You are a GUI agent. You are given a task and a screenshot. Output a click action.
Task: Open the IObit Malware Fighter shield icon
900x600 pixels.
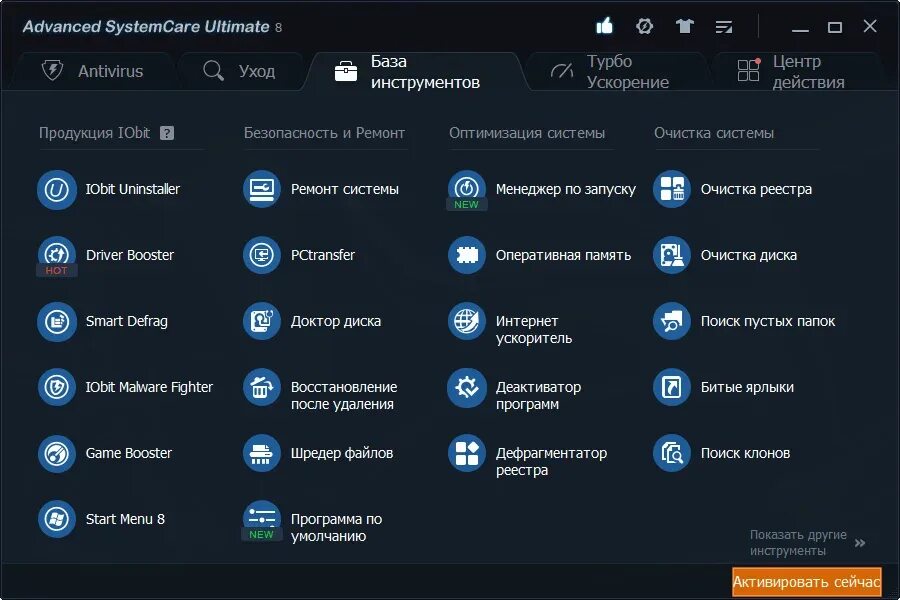(x=57, y=388)
